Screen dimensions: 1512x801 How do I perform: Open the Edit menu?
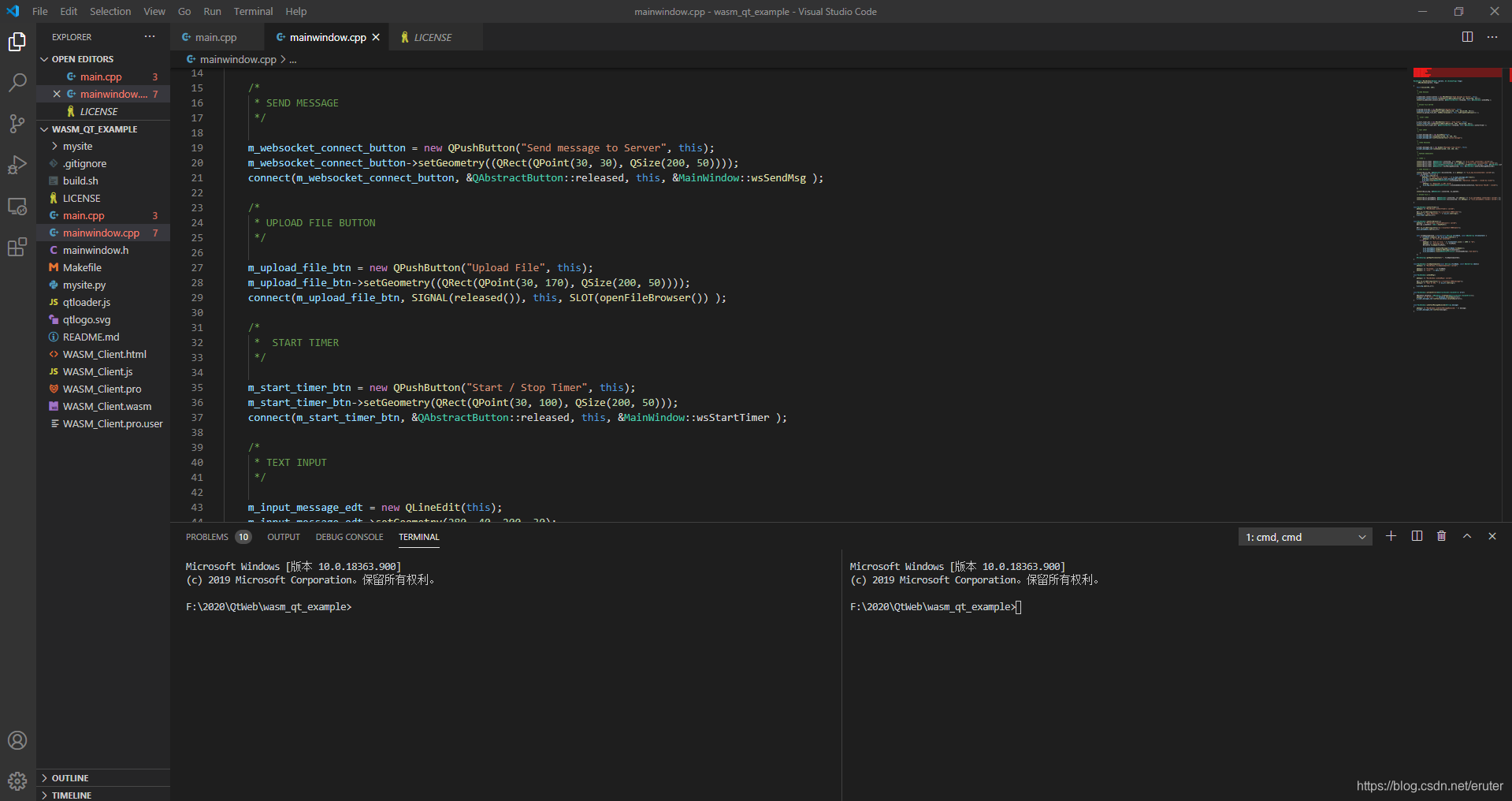point(69,11)
